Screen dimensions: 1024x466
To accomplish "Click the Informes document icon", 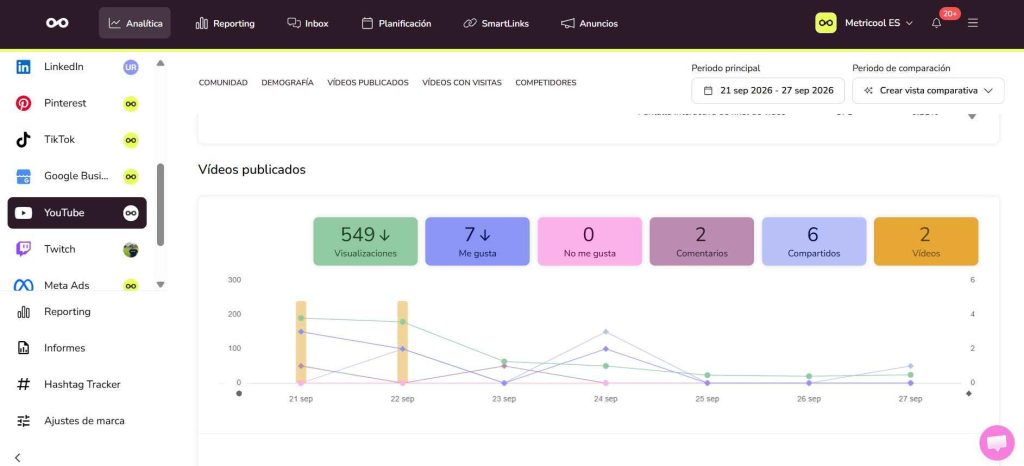I will pos(24,348).
